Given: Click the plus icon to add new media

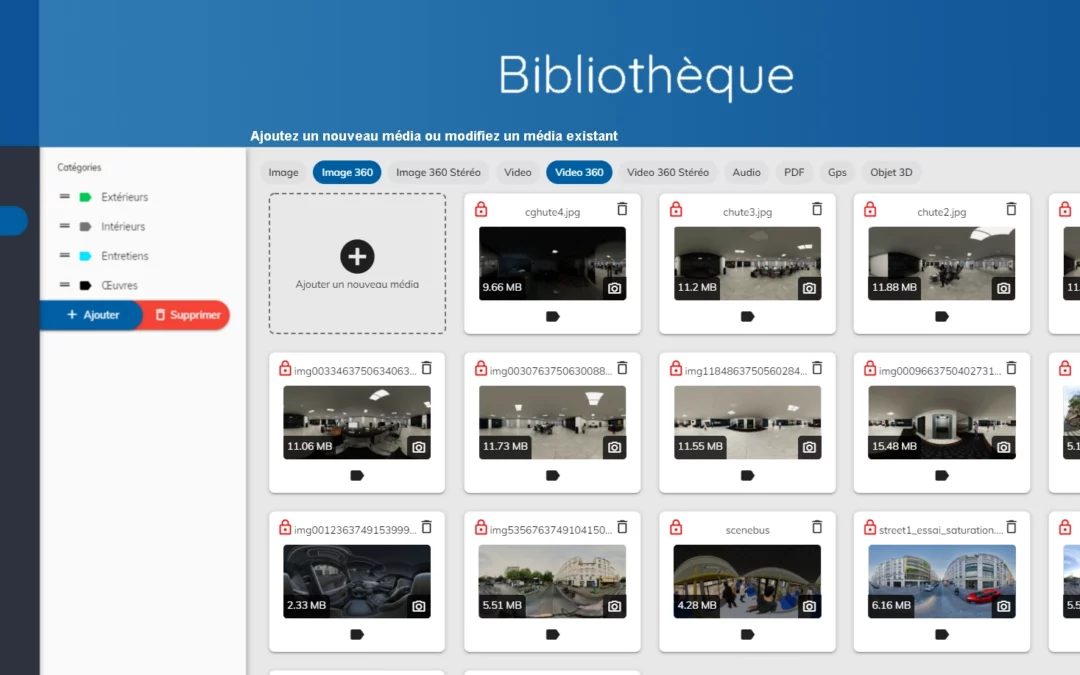Looking at the screenshot, I should [357, 256].
